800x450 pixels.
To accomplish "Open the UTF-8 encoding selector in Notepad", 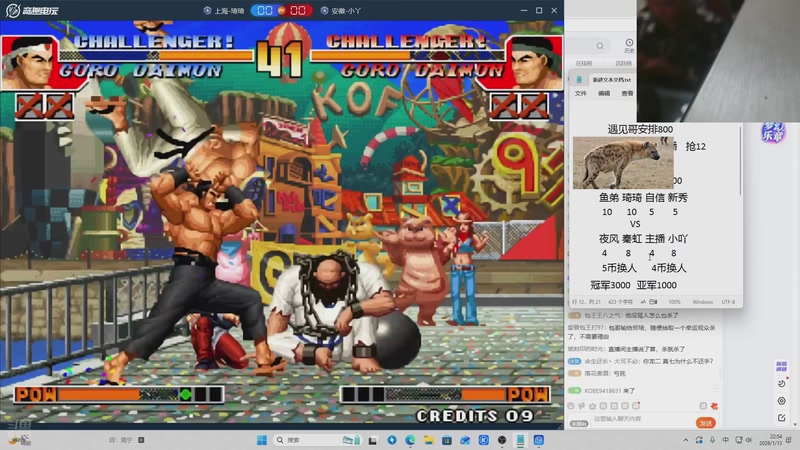I will (728, 302).
